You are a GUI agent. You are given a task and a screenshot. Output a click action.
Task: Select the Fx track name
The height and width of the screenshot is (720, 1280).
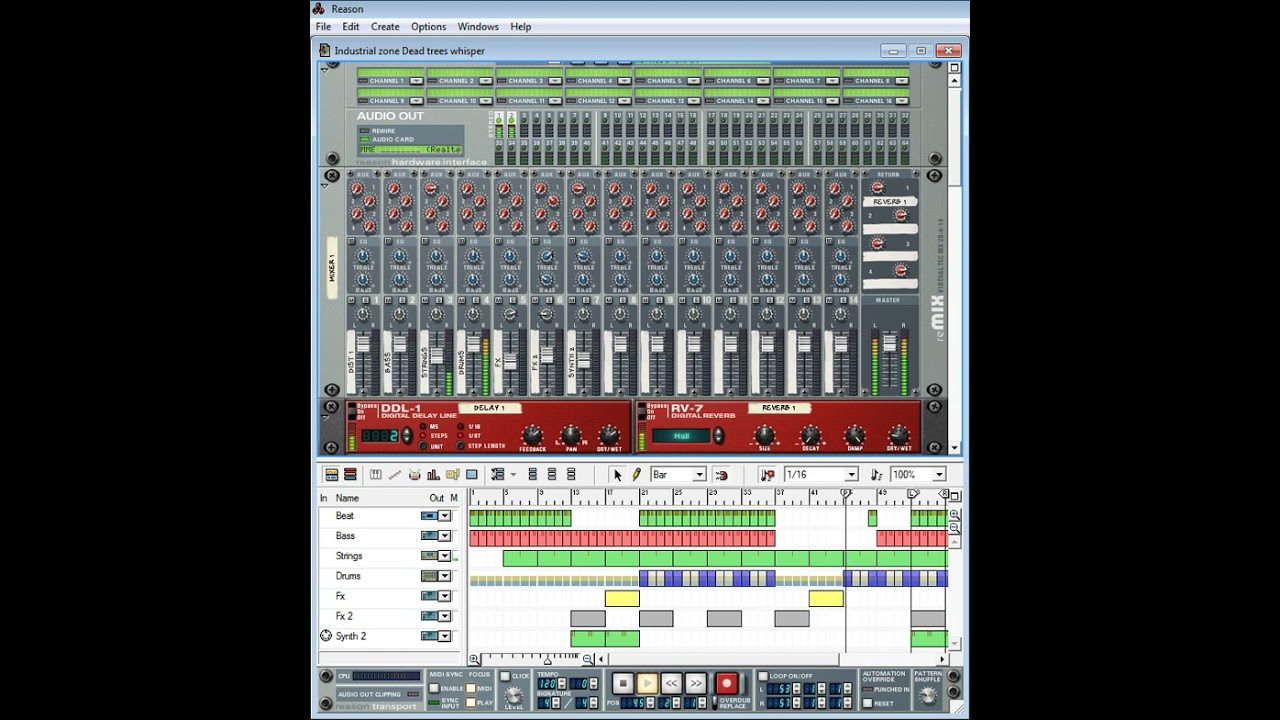341,596
